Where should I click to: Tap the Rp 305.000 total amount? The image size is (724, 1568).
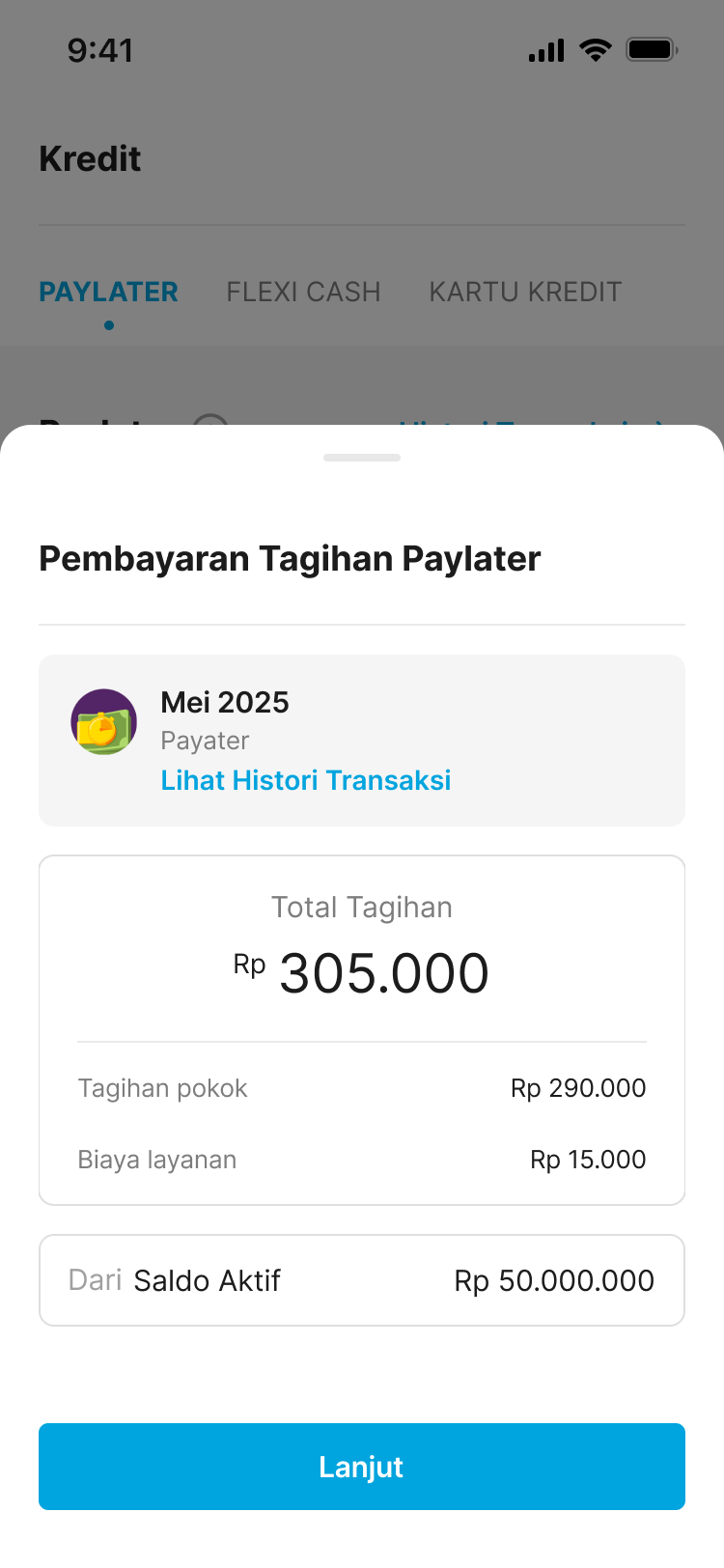pyautogui.click(x=362, y=972)
